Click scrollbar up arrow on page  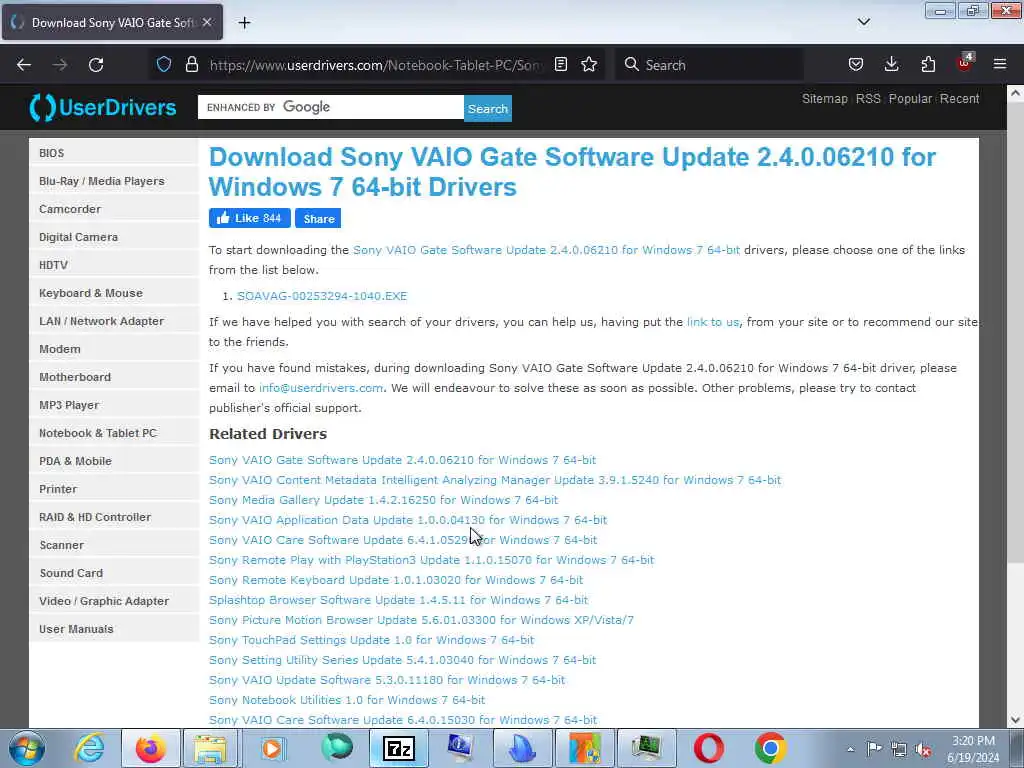point(1015,93)
